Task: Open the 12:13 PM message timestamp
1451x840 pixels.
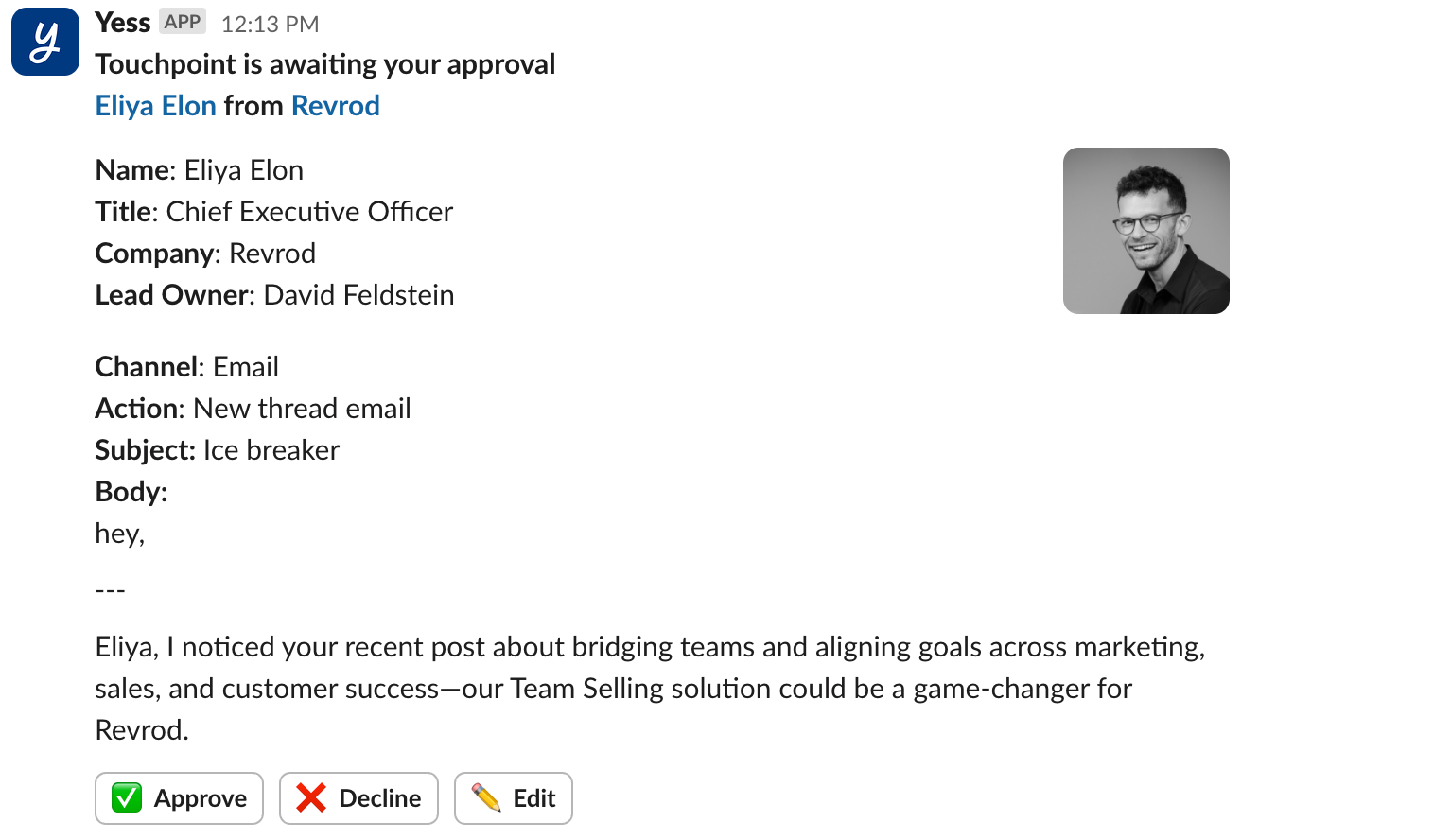Action: click(270, 25)
